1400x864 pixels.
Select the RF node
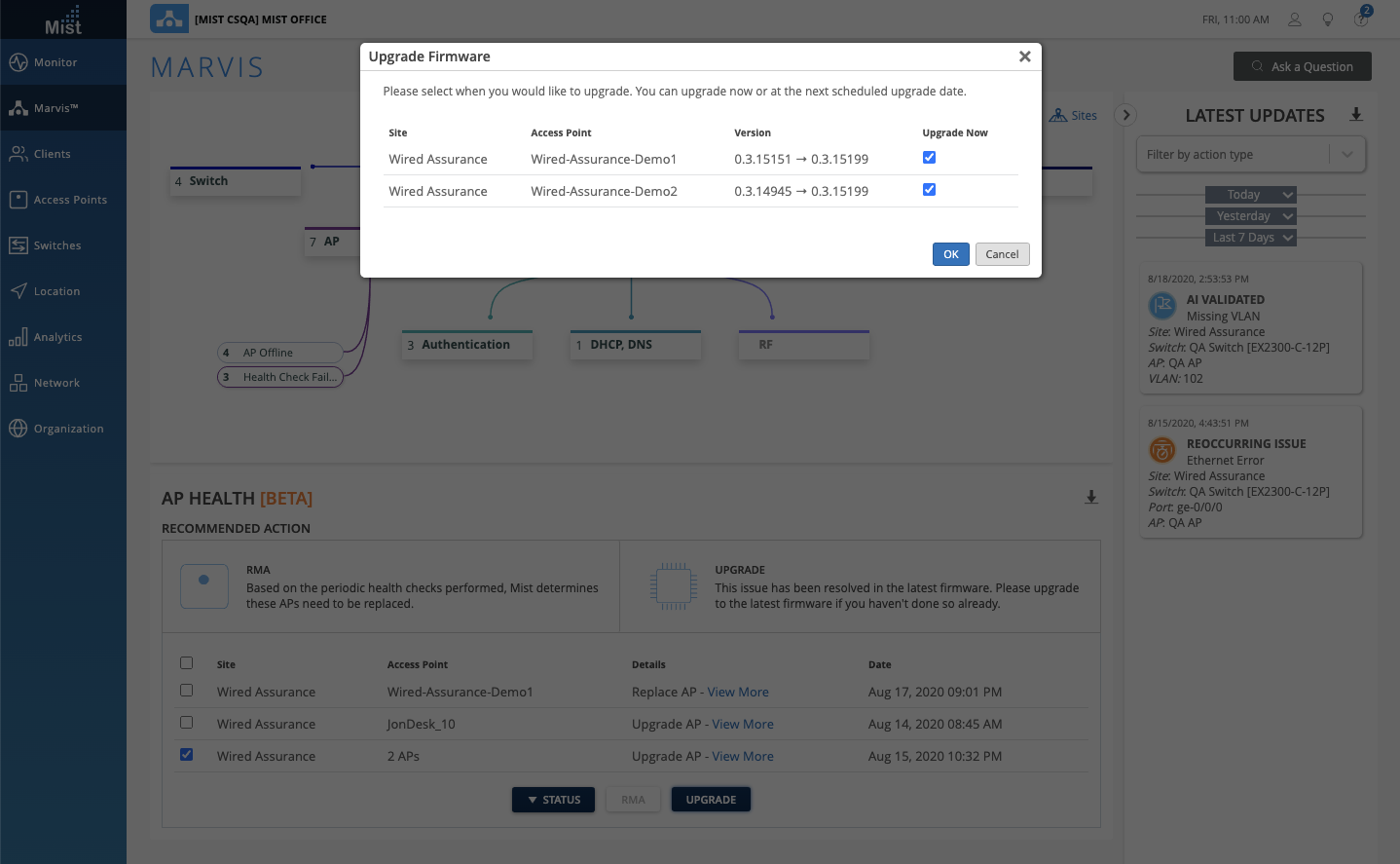[804, 345]
